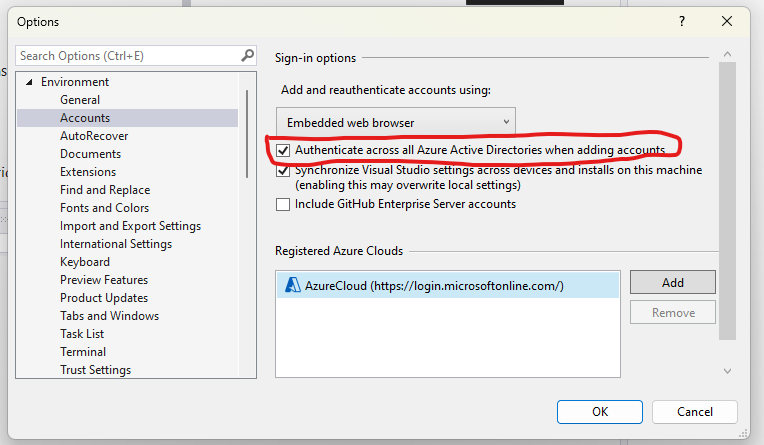Click the Azure logo icon beside AzureCloud
Screen dimensions: 764x445
292,285
